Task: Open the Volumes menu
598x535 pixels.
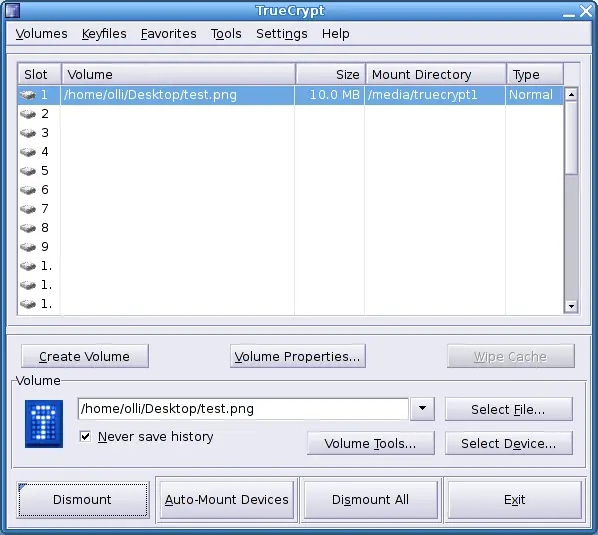Action: [42, 34]
